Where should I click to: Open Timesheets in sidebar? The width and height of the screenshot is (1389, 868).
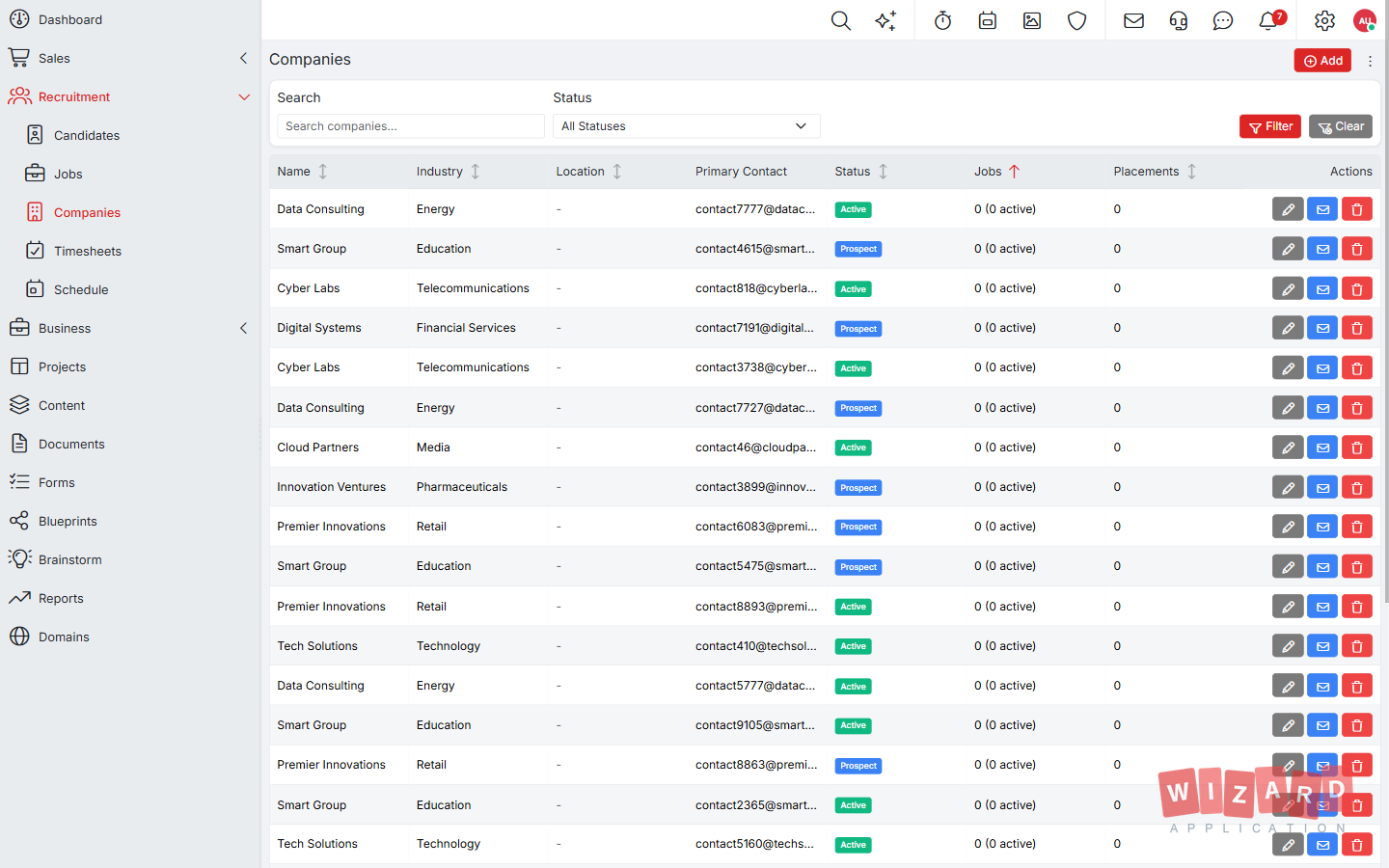point(88,251)
